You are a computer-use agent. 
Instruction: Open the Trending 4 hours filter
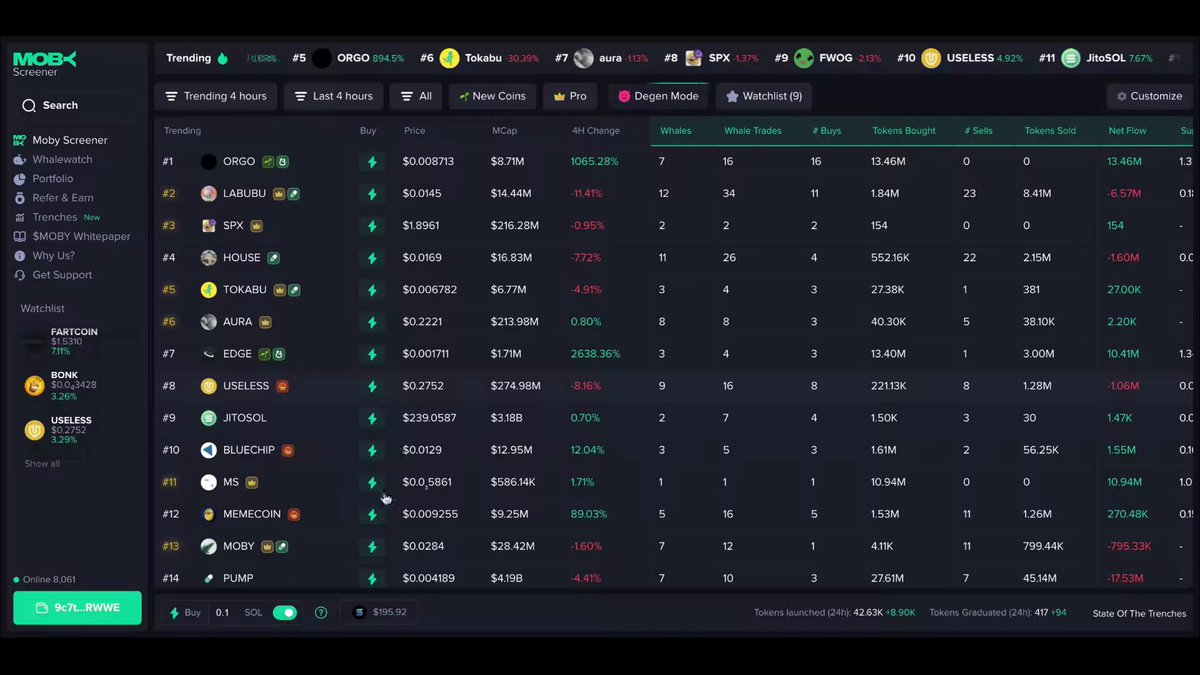tap(215, 96)
